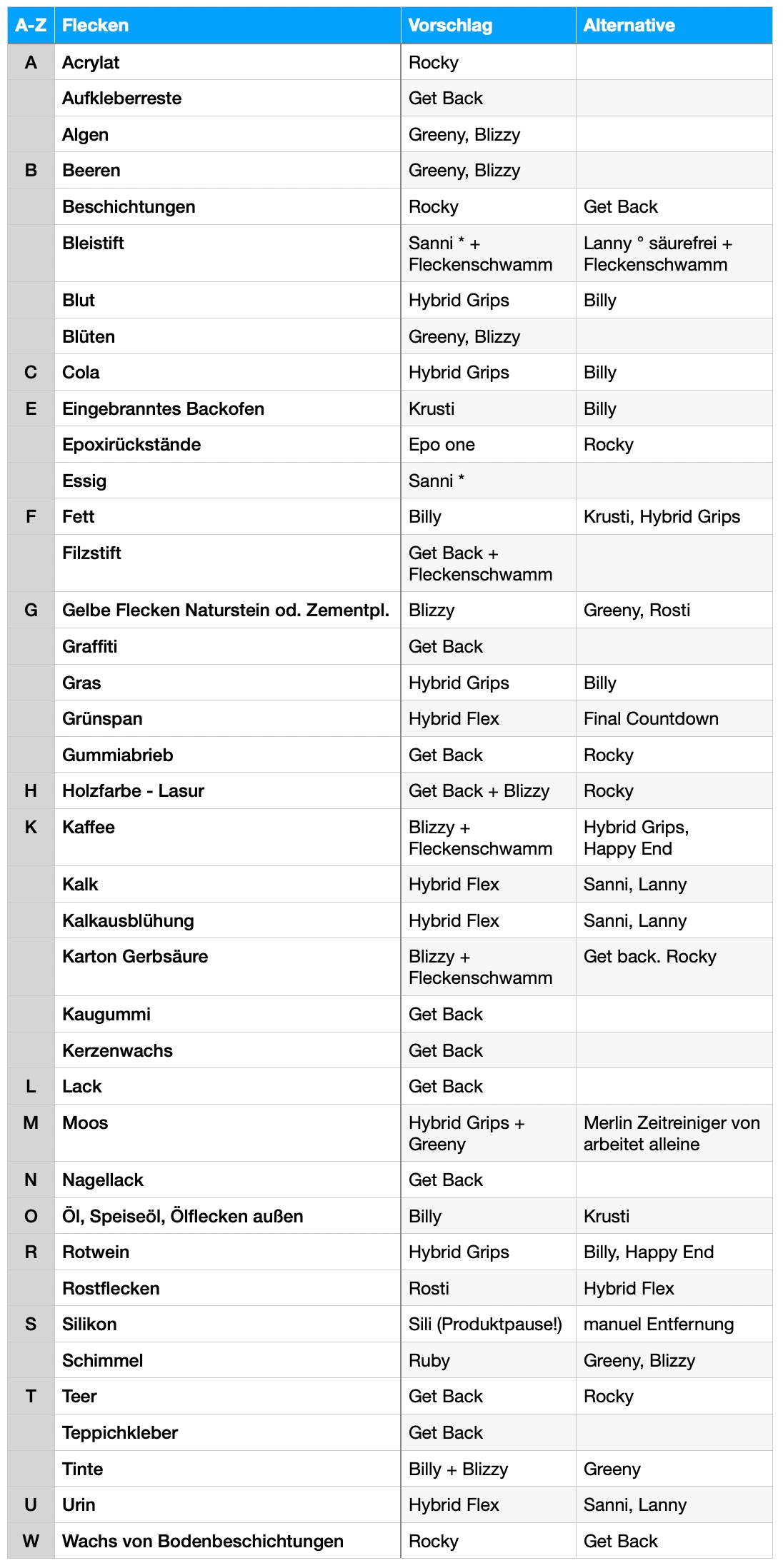Viewport: 783px width, 1568px height.
Task: Select the Eingebranntes Backofen cell
Action: [227, 408]
